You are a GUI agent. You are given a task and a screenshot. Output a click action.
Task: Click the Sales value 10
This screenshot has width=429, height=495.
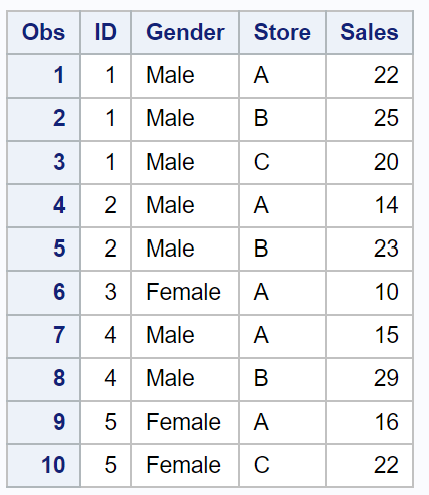click(x=387, y=292)
